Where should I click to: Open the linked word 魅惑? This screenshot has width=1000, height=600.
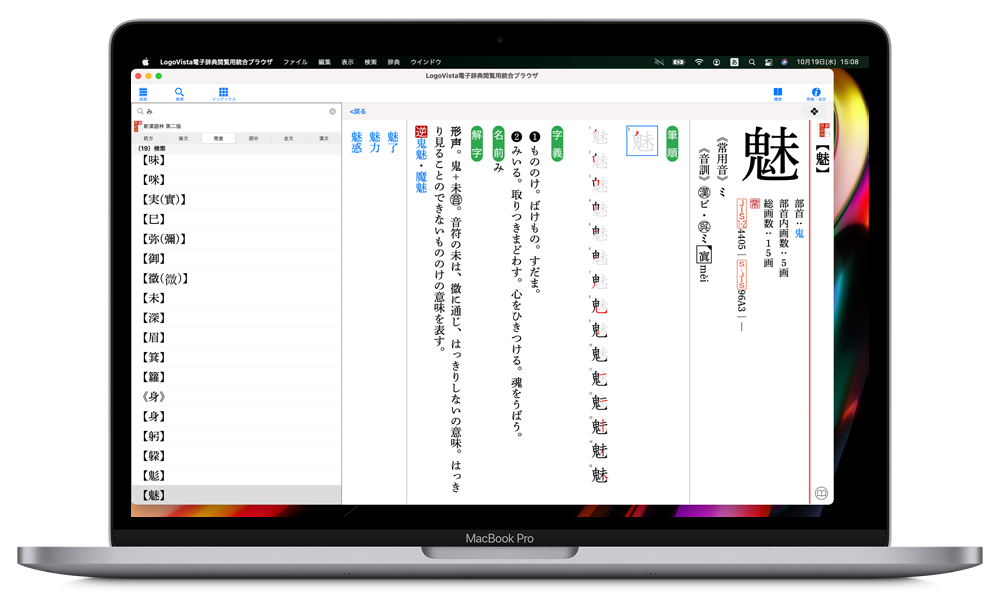click(357, 142)
